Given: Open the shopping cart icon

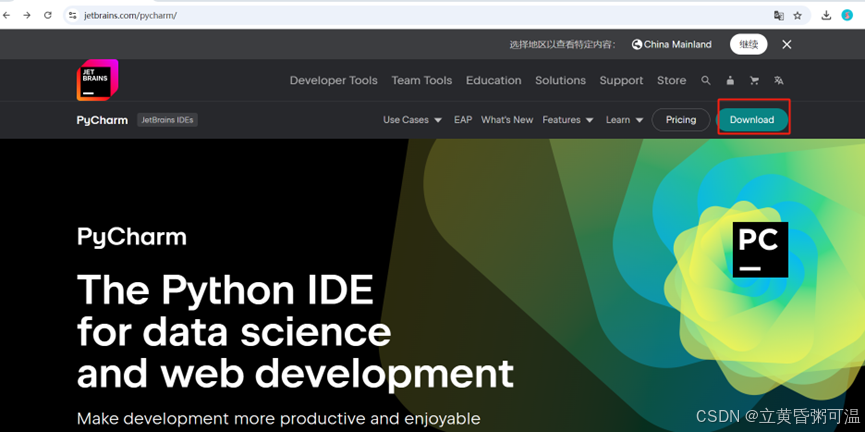Looking at the screenshot, I should click(x=754, y=81).
